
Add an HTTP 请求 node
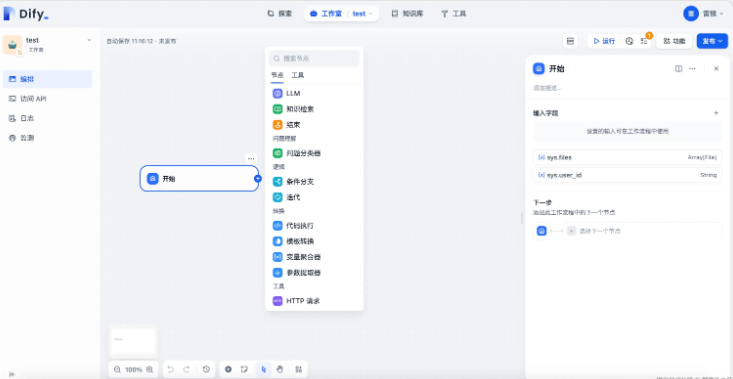[314, 301]
